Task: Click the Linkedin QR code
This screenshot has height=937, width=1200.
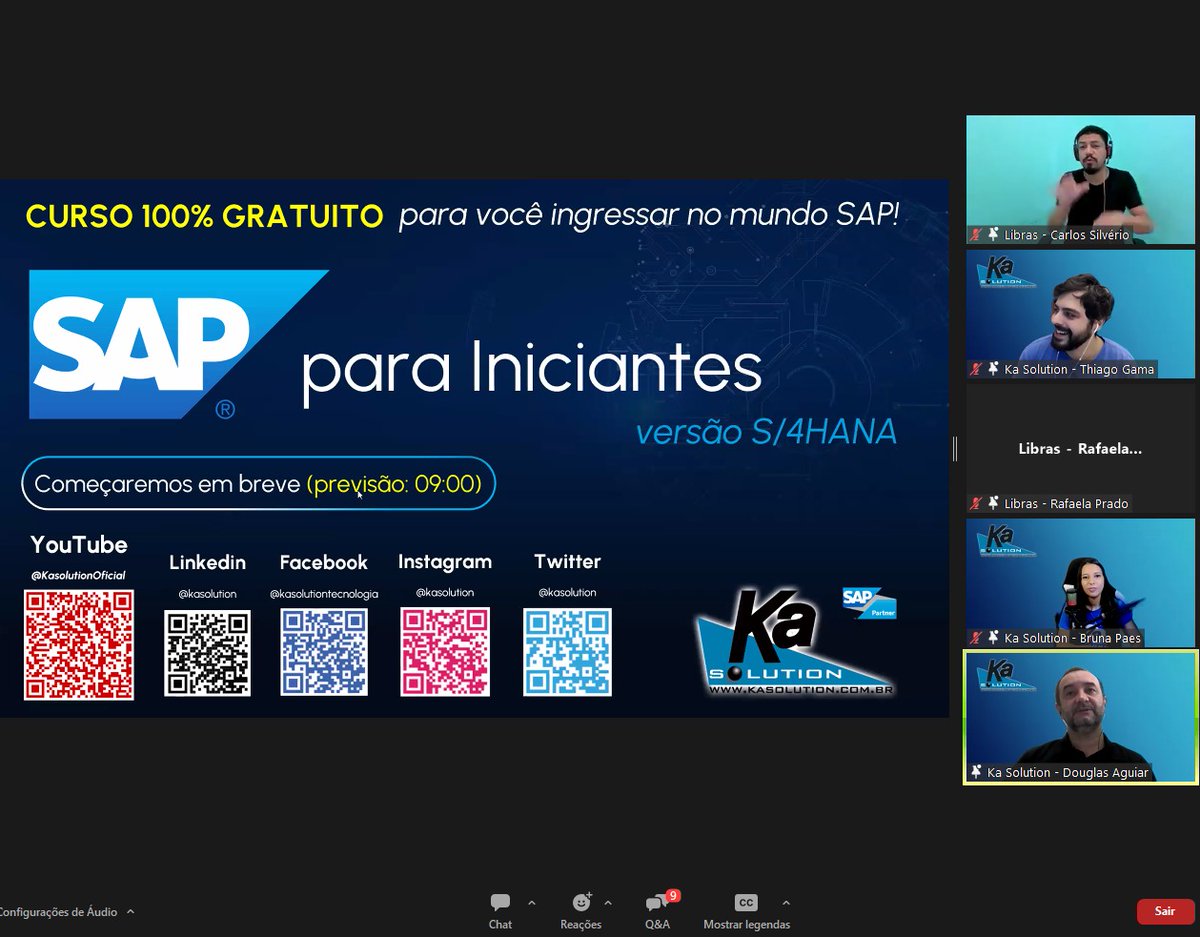Action: click(207, 653)
